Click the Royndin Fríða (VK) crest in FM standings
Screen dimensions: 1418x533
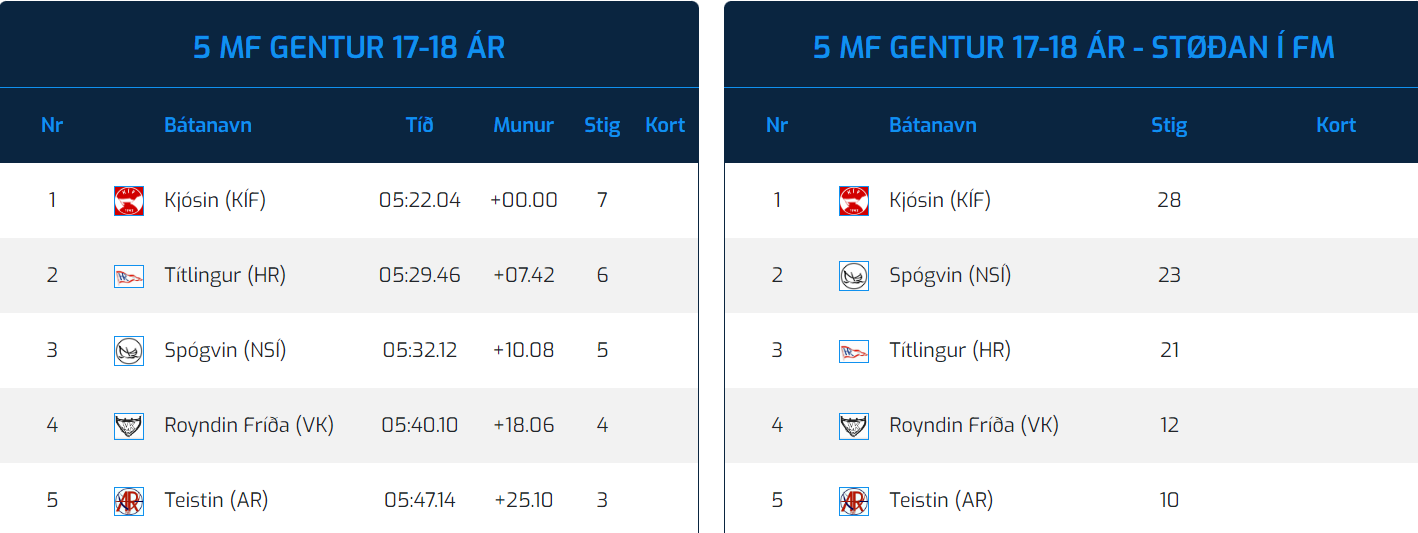click(x=854, y=426)
